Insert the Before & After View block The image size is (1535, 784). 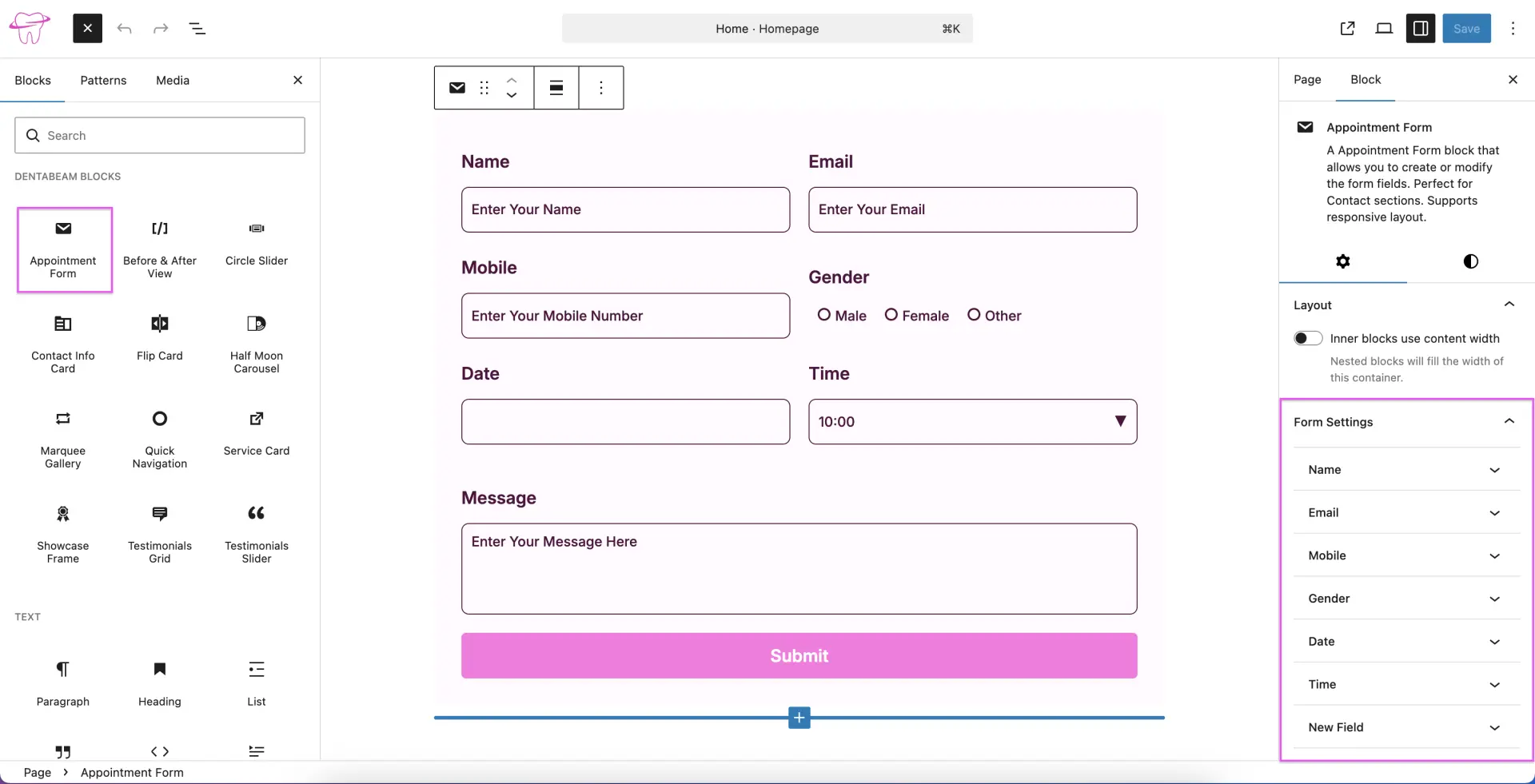coord(160,250)
